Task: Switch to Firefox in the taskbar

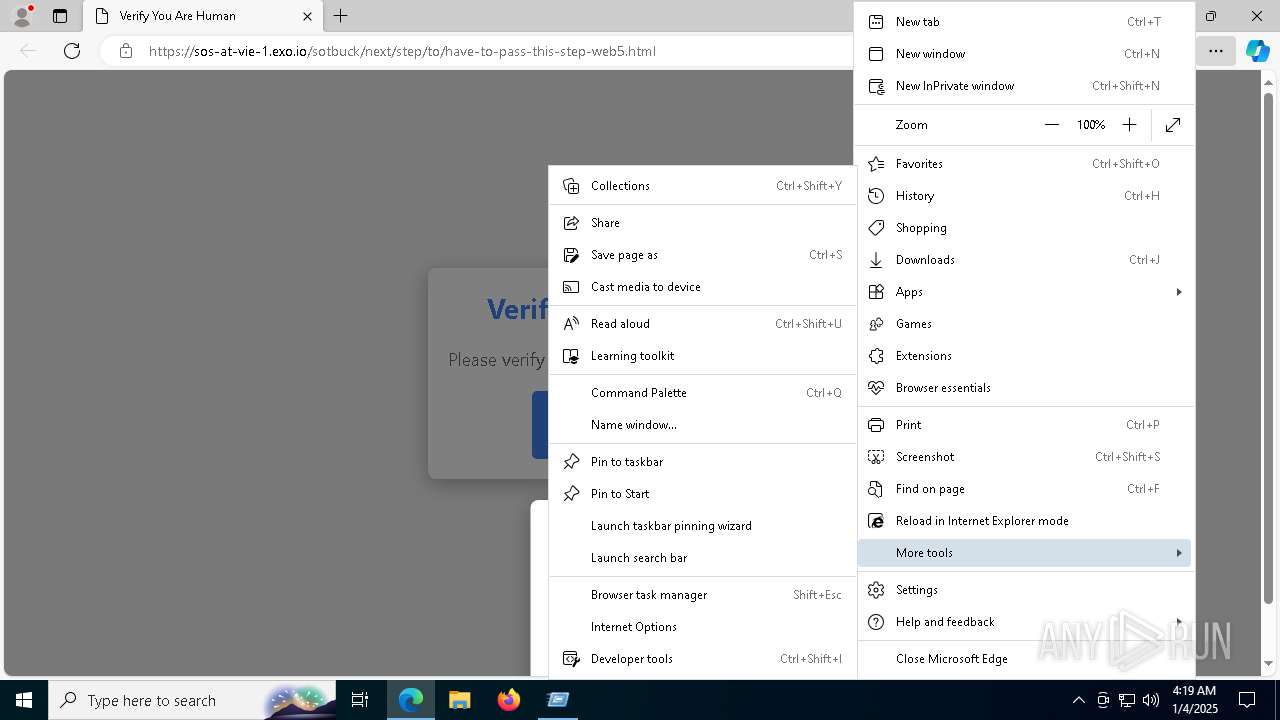Action: tap(509, 700)
